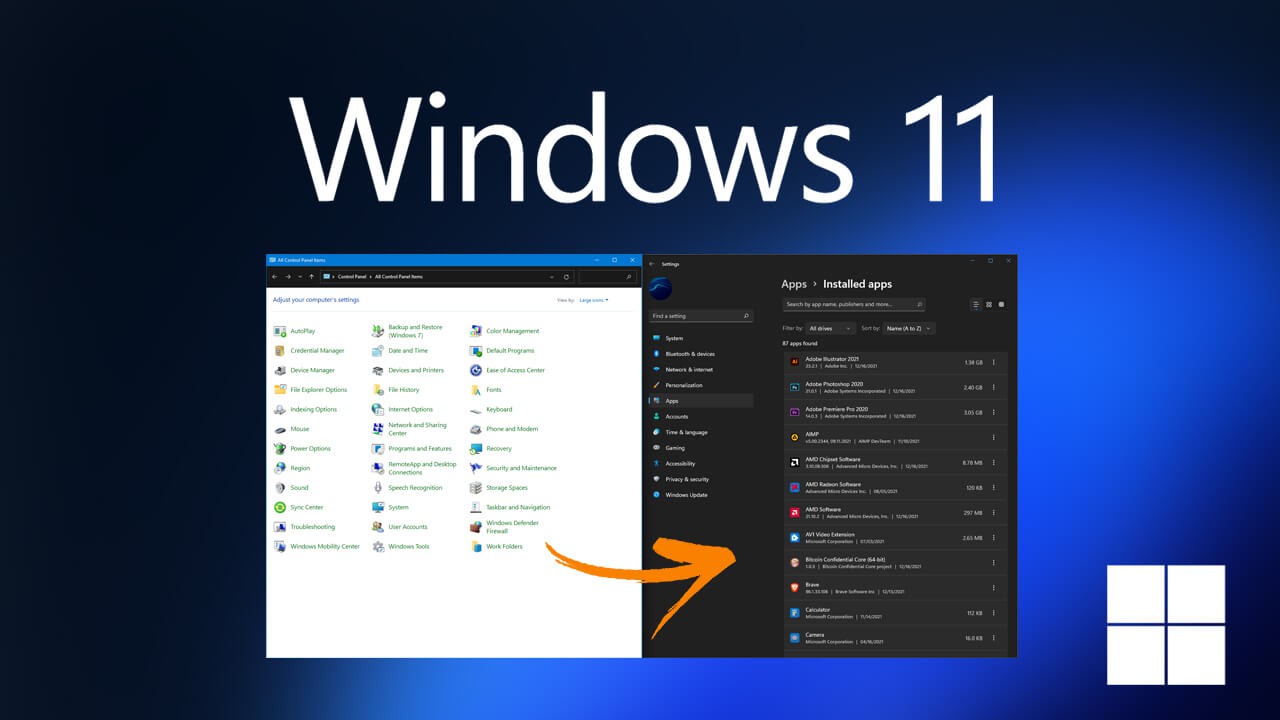Open 'Filter by: All drives' dropdown
Viewport: 1280px width, 720px height.
830,328
